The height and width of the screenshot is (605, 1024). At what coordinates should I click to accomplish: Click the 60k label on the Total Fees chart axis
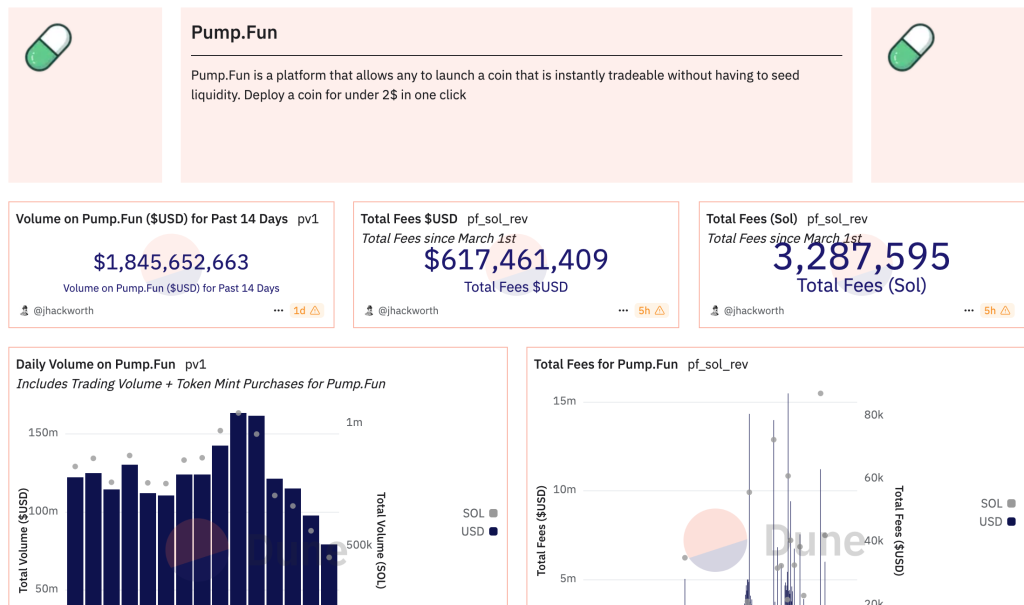click(x=874, y=478)
